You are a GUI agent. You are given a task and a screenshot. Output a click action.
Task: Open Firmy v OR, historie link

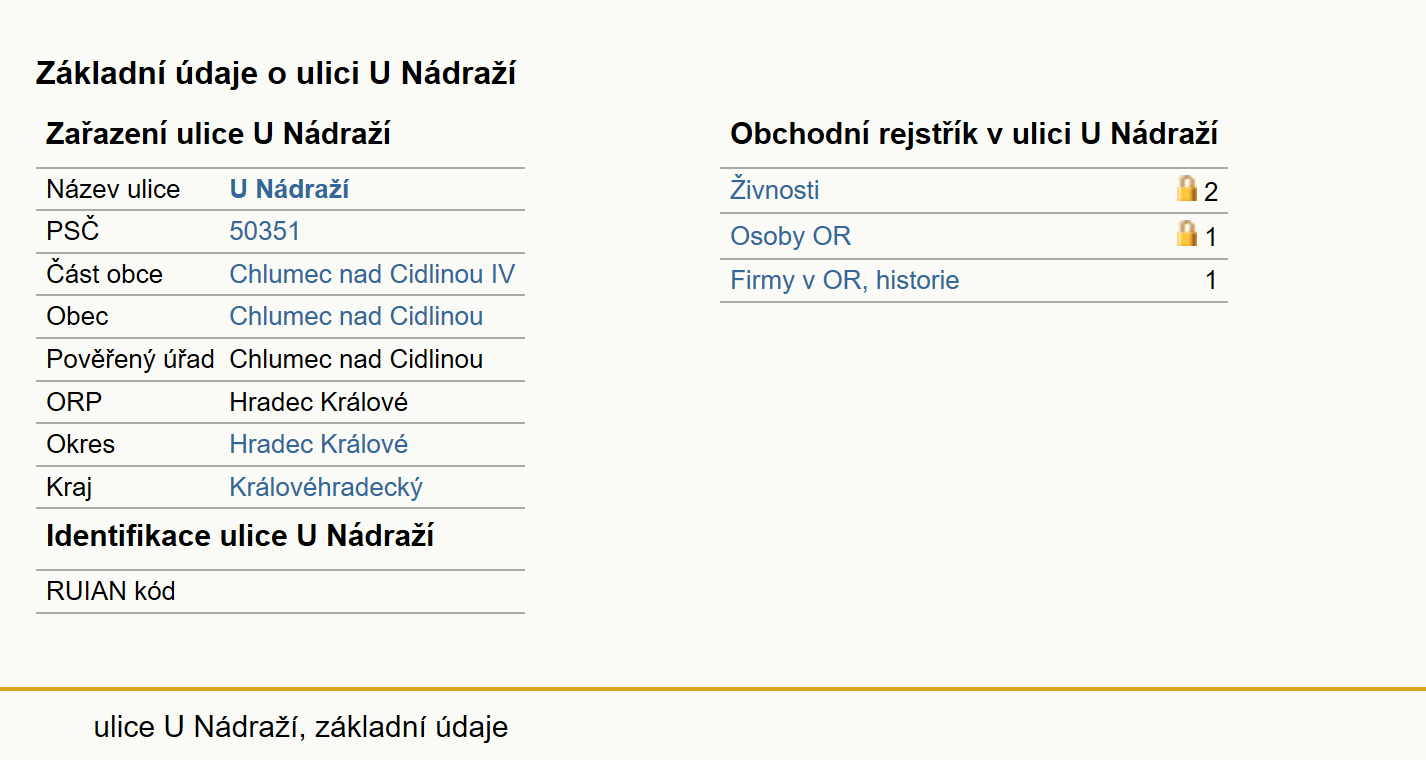pyautogui.click(x=845, y=280)
